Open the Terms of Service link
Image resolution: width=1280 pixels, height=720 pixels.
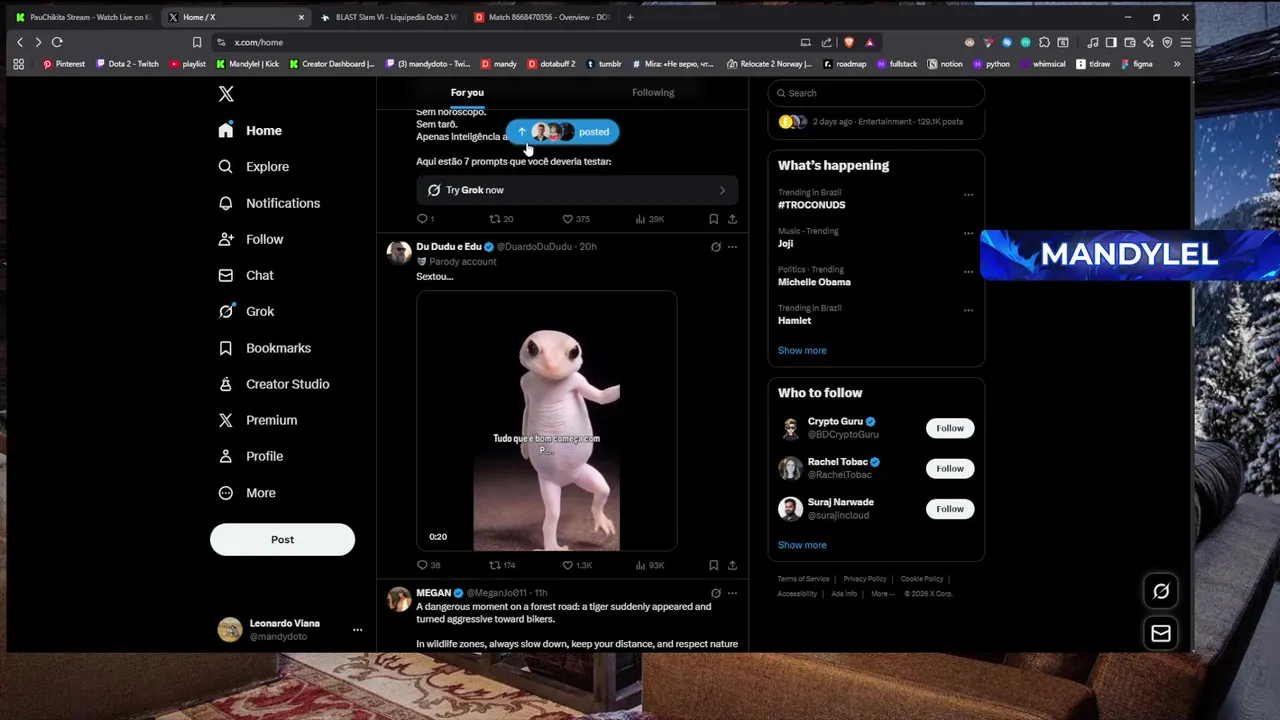(x=804, y=579)
